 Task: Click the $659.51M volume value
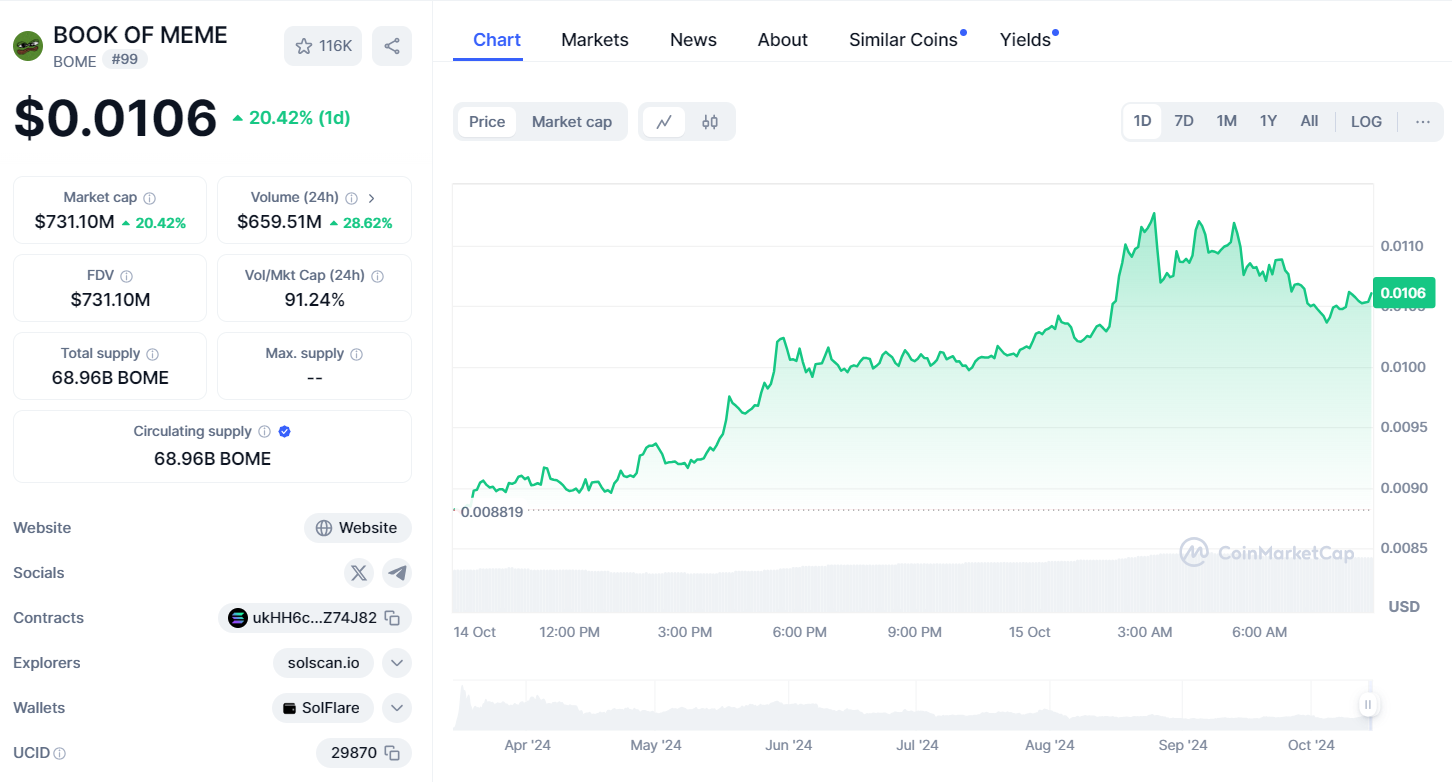click(x=279, y=222)
